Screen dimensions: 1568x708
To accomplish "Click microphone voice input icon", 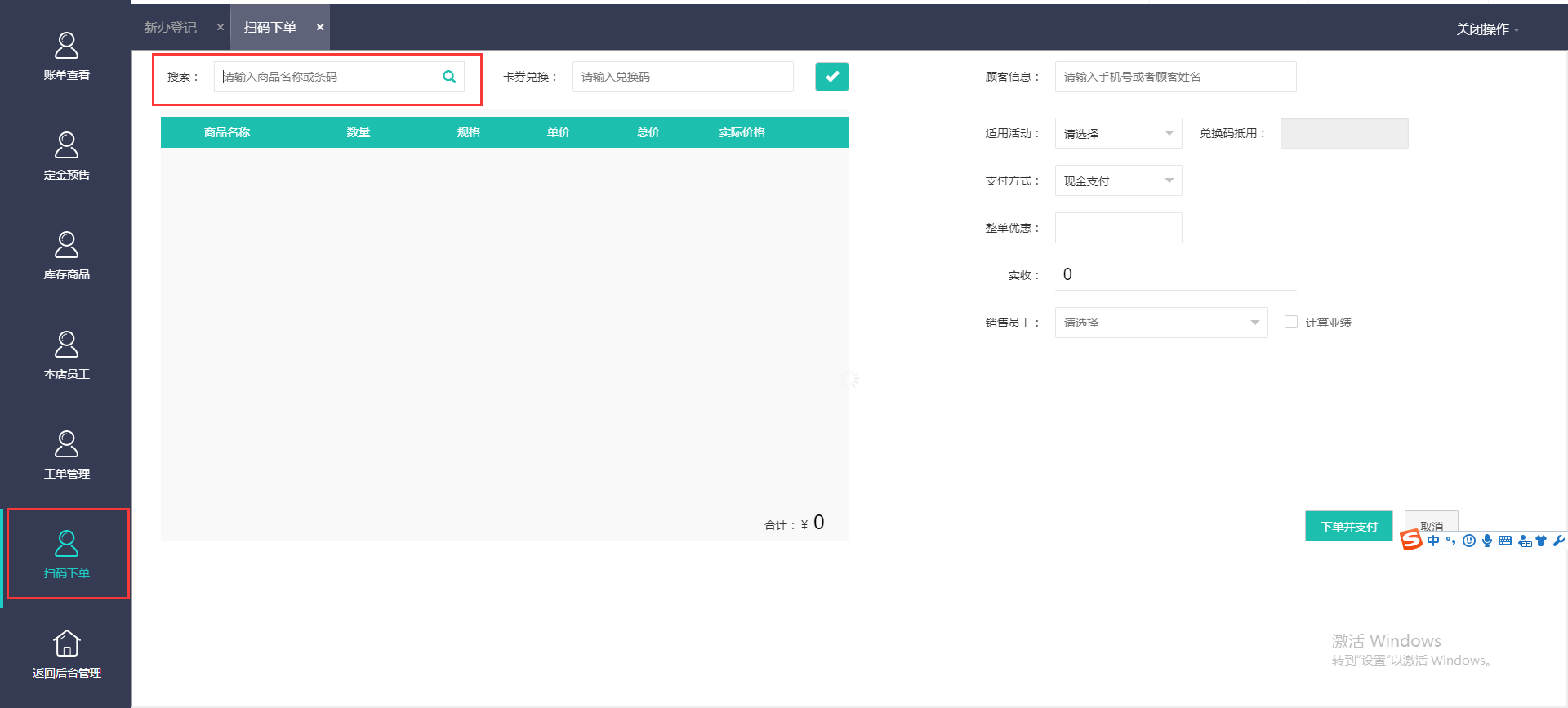I will [1486, 541].
